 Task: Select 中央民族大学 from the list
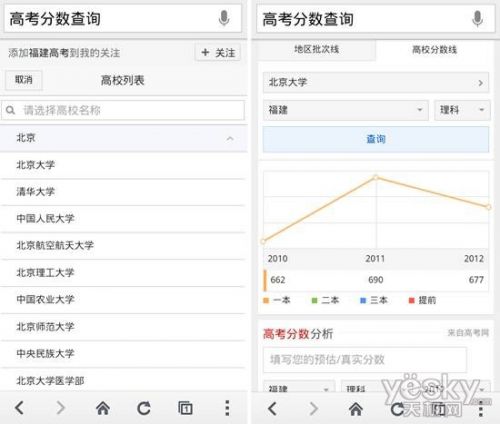[x=123, y=354]
